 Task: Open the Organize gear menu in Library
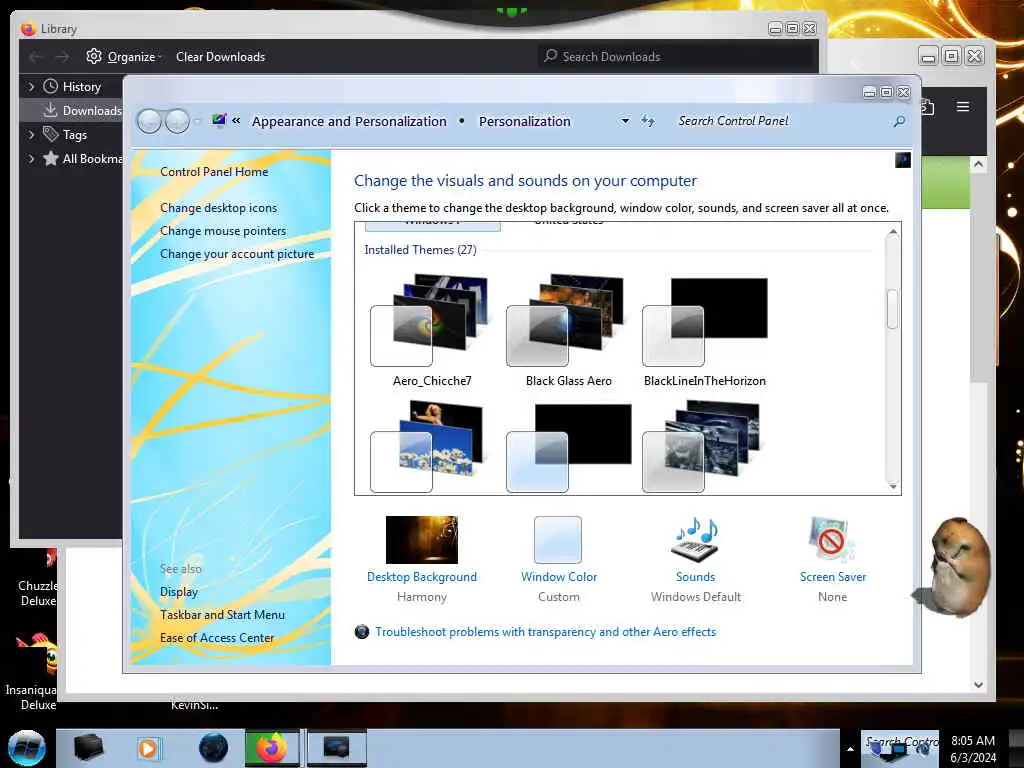pyautogui.click(x=123, y=57)
